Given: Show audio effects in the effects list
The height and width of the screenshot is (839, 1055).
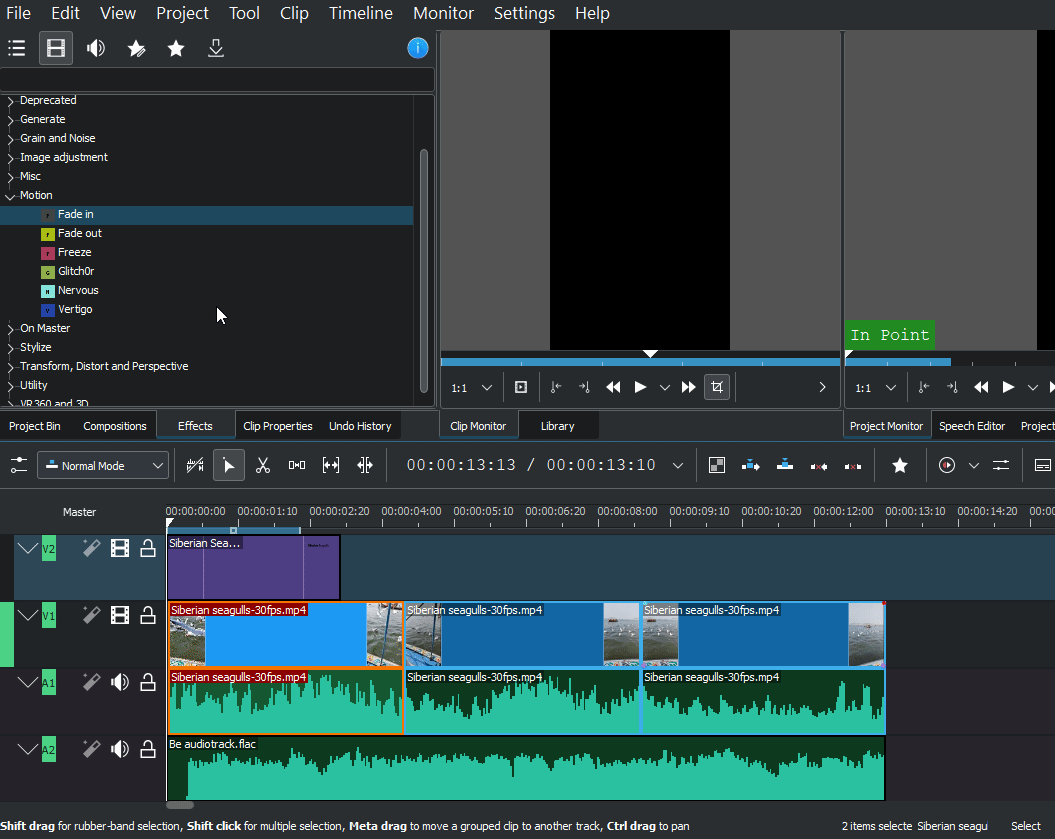Looking at the screenshot, I should [x=96, y=48].
